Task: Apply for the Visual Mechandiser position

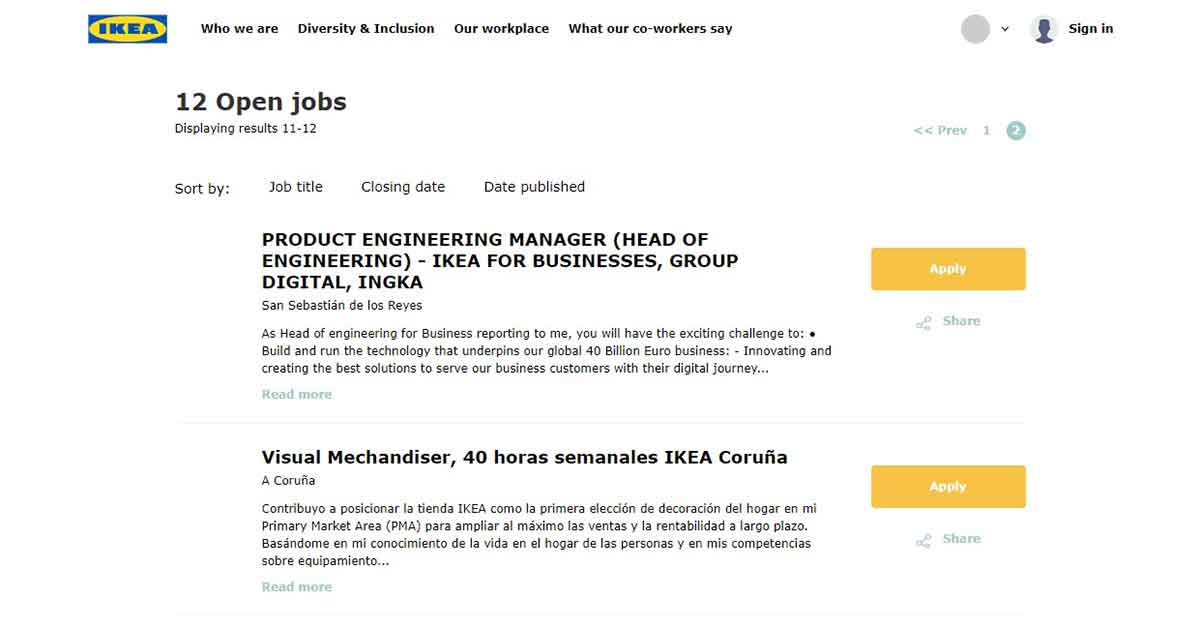Action: point(948,486)
